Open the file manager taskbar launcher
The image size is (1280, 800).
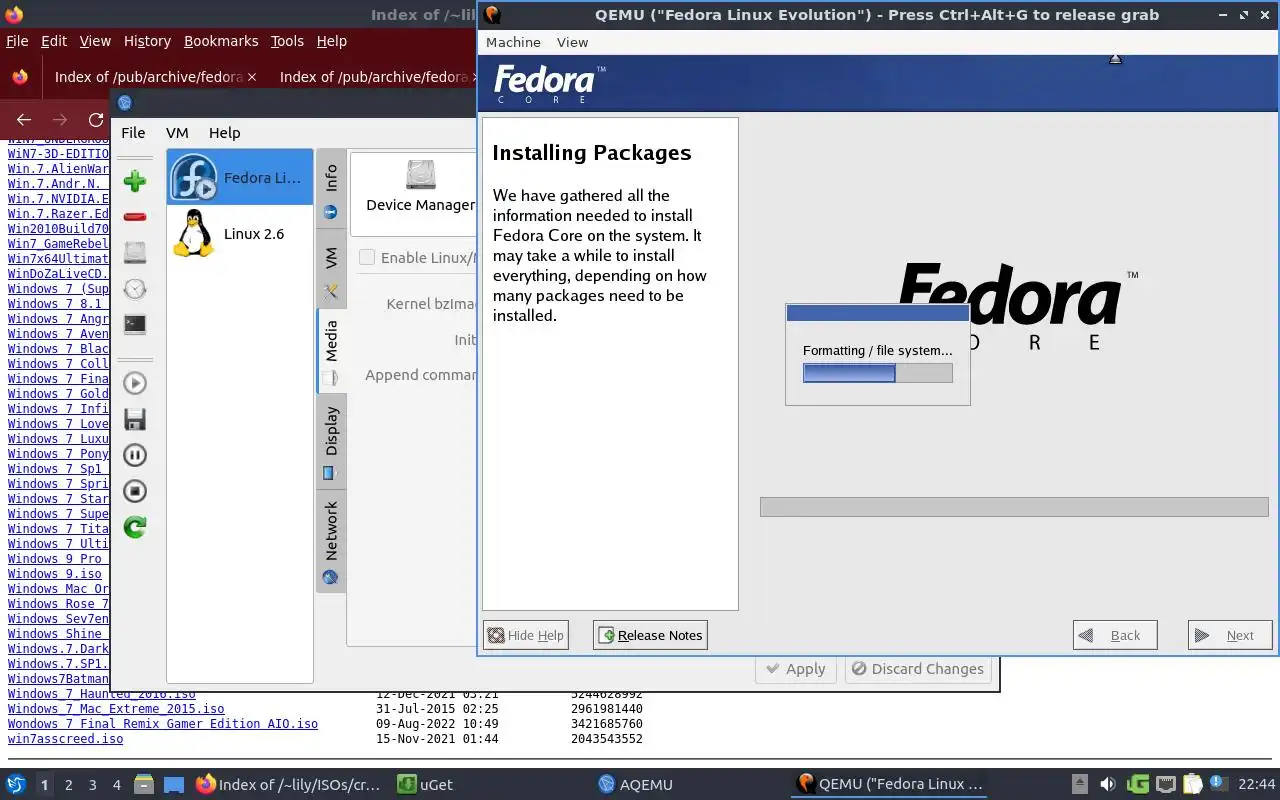[143, 785]
